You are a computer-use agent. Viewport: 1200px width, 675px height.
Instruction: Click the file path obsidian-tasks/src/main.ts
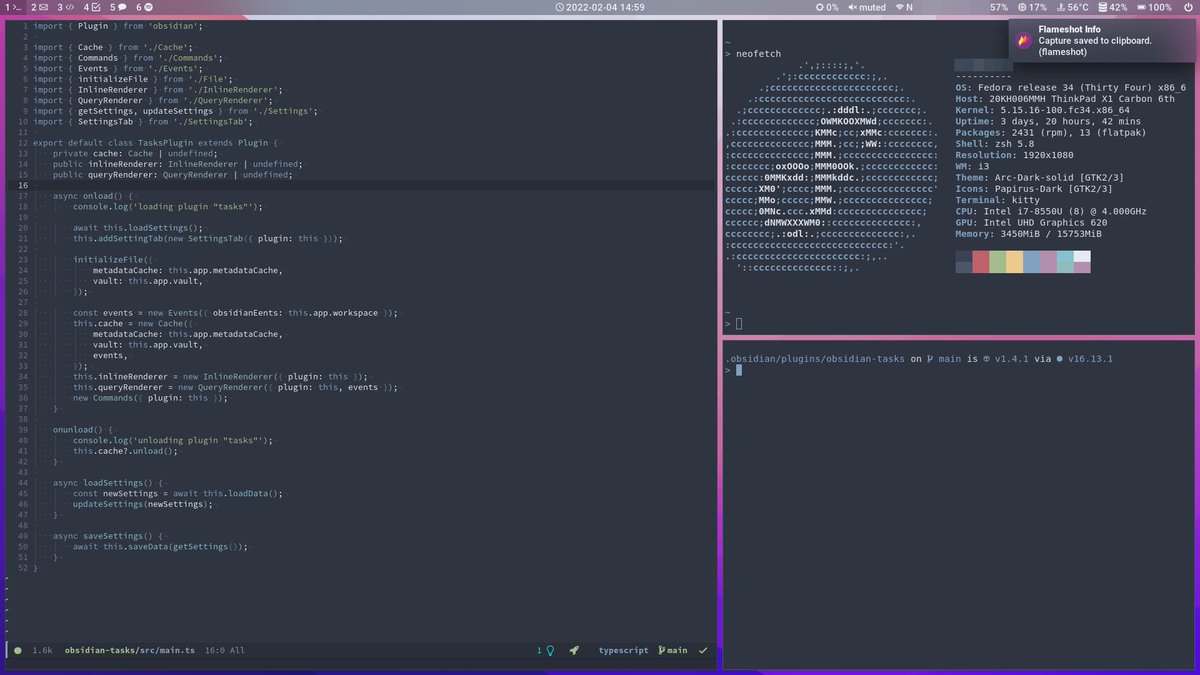click(x=130, y=650)
